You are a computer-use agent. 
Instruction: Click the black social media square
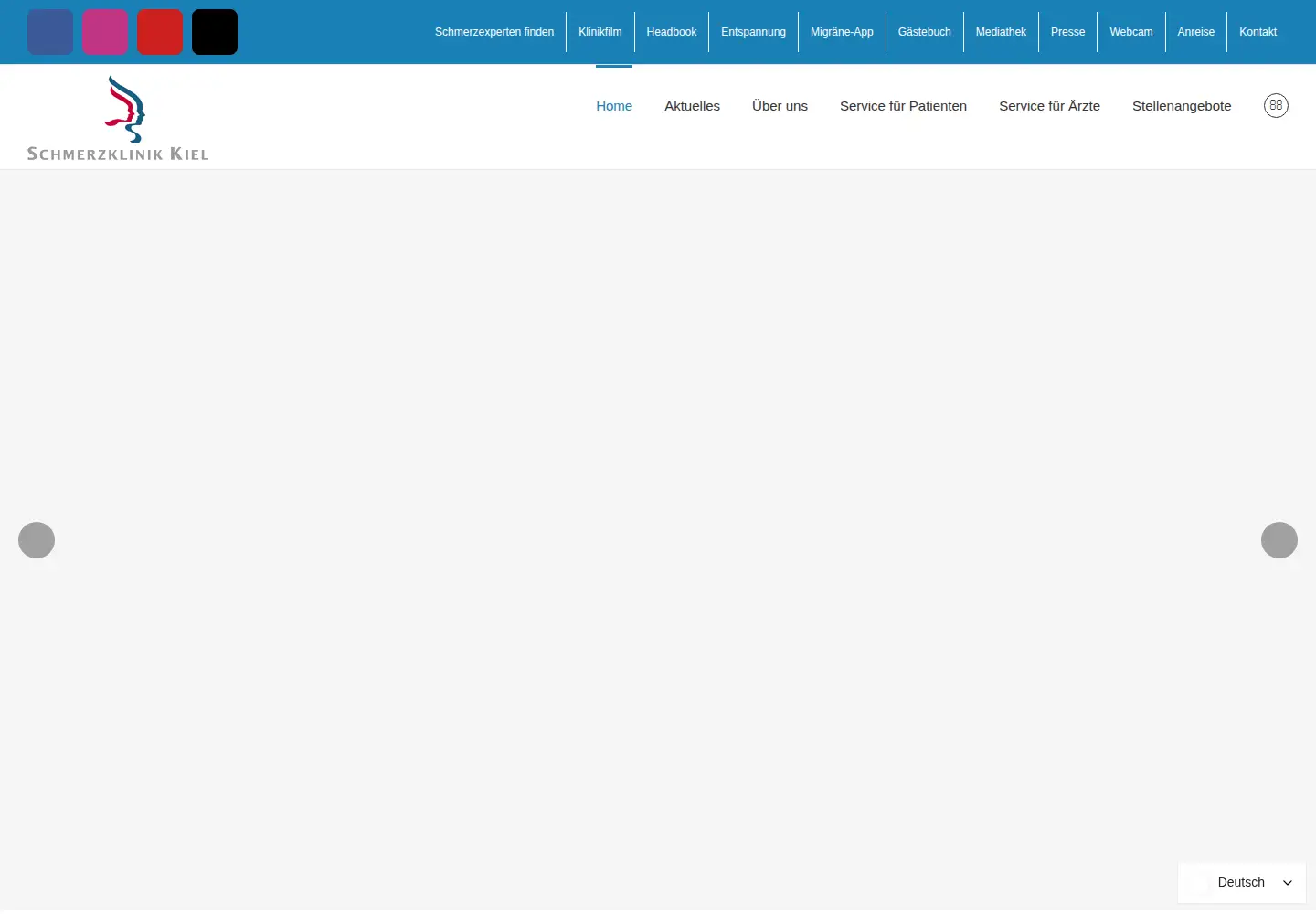pos(215,32)
